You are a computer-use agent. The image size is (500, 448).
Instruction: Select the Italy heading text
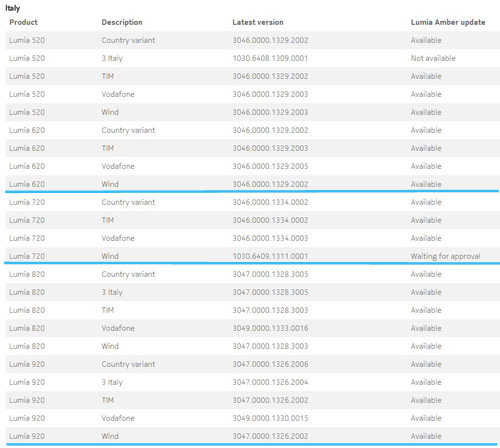pos(13,8)
